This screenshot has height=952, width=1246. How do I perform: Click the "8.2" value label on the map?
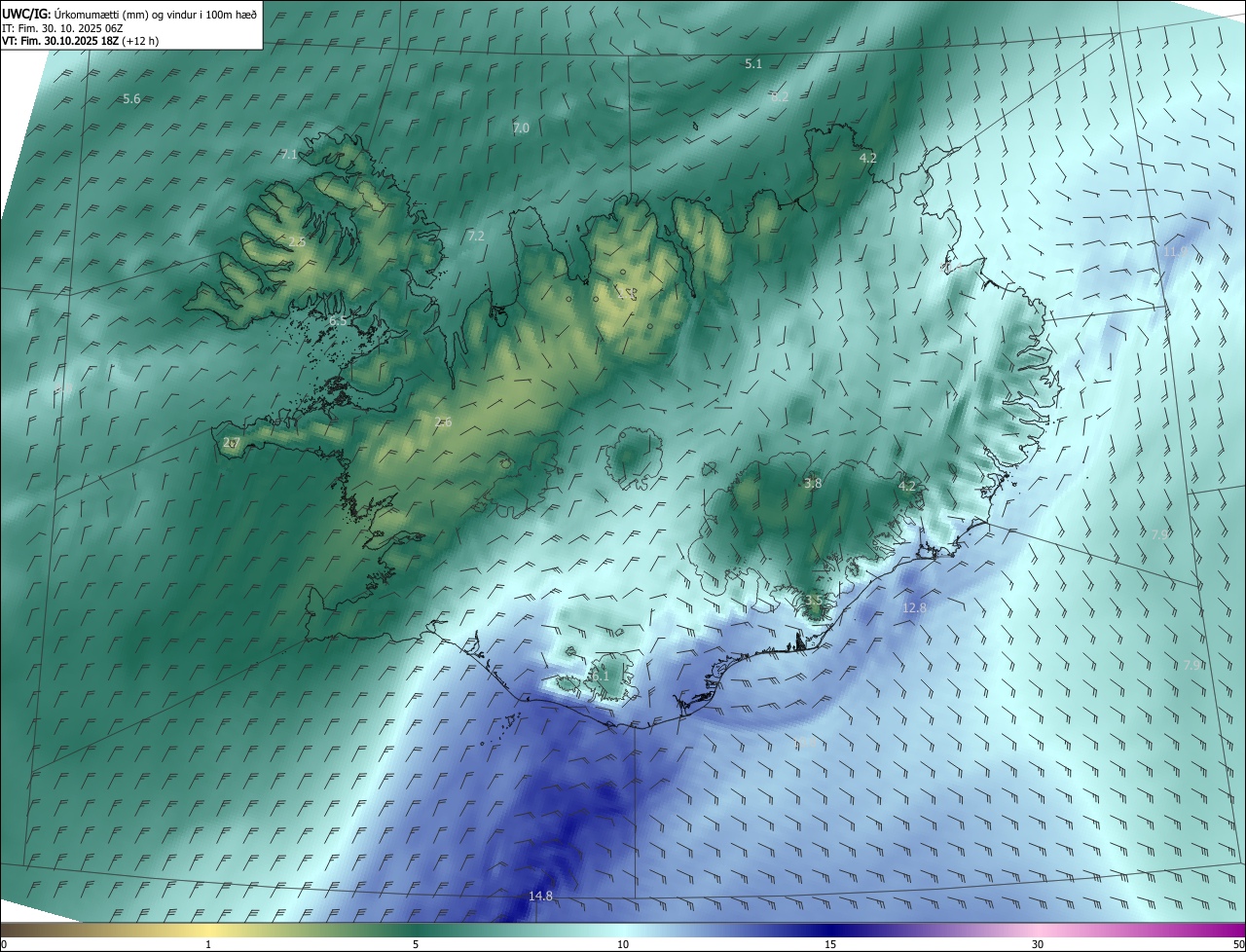point(780,97)
